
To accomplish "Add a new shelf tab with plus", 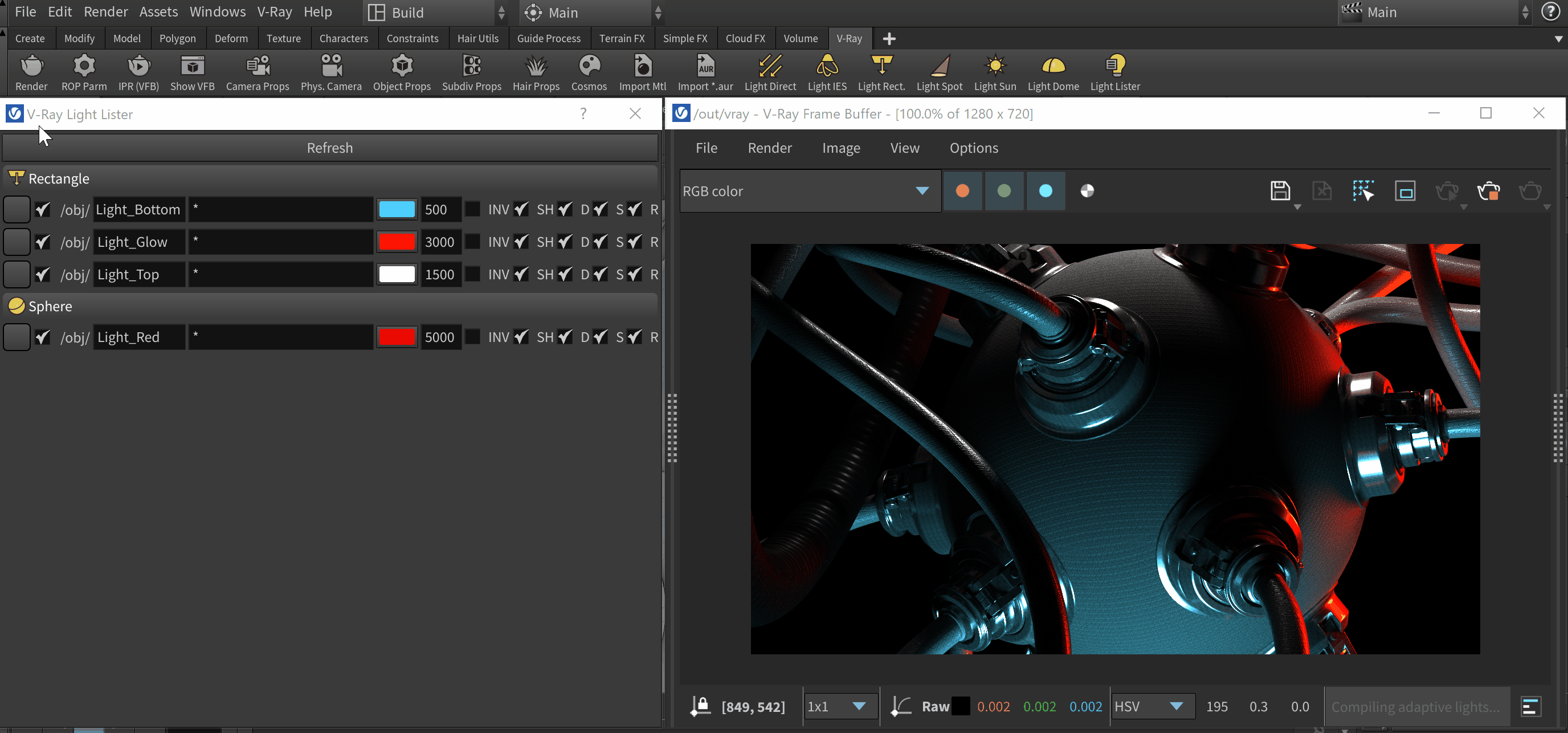I will (889, 39).
